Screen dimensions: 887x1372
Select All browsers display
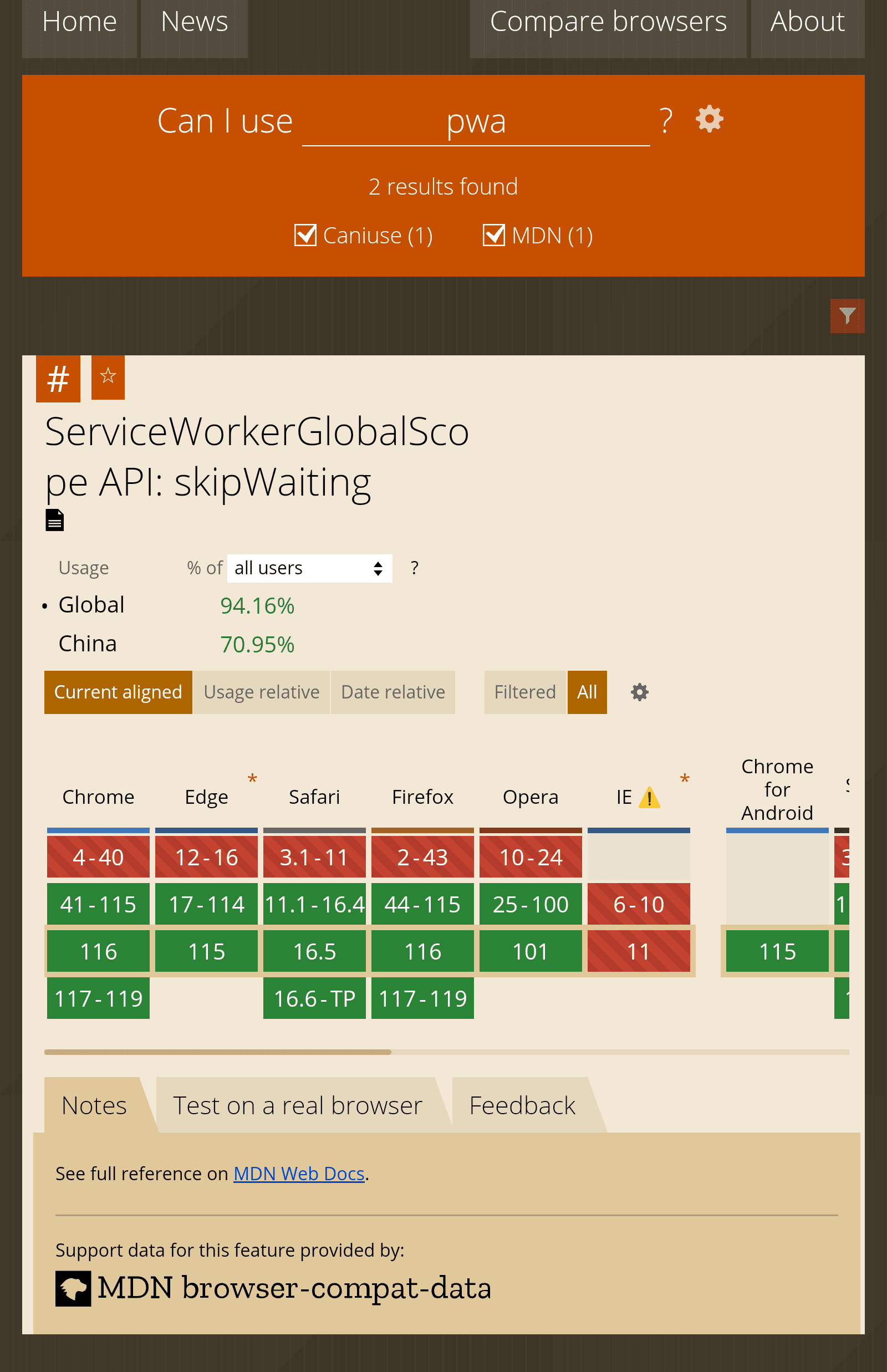click(x=587, y=692)
